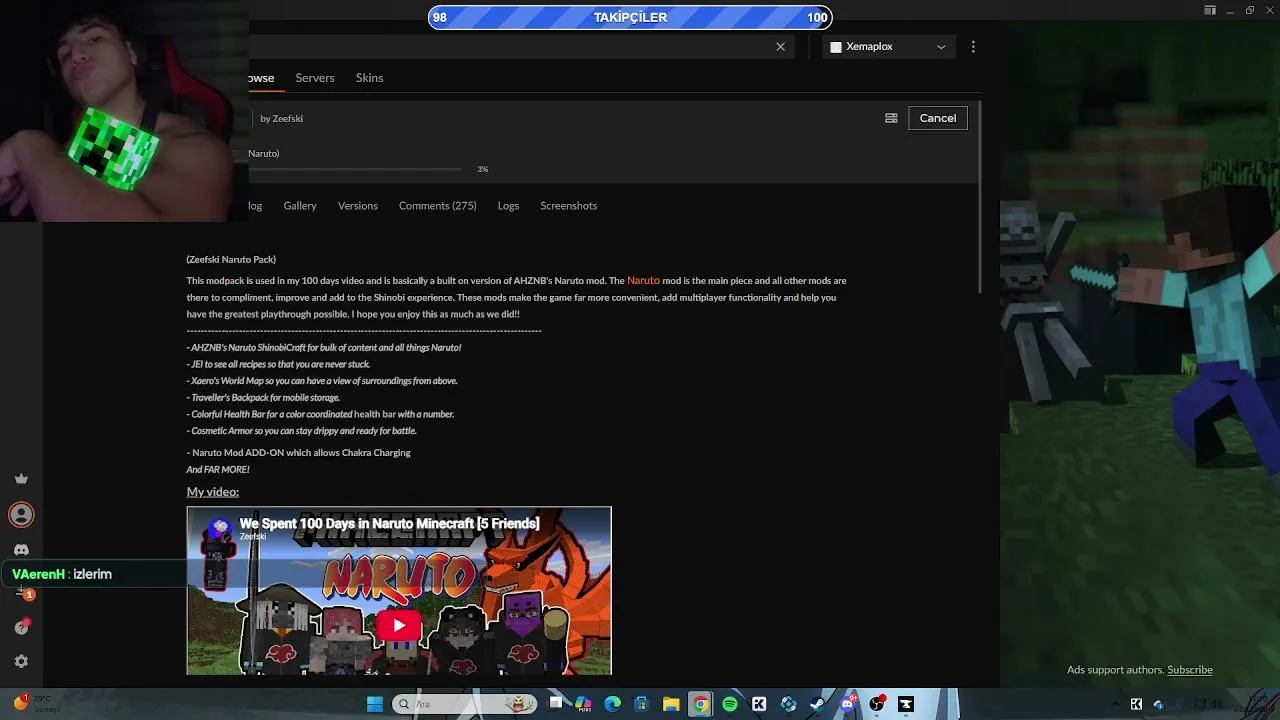Open the Xemaplox account dropdown
The width and height of the screenshot is (1280, 720).
(888, 46)
